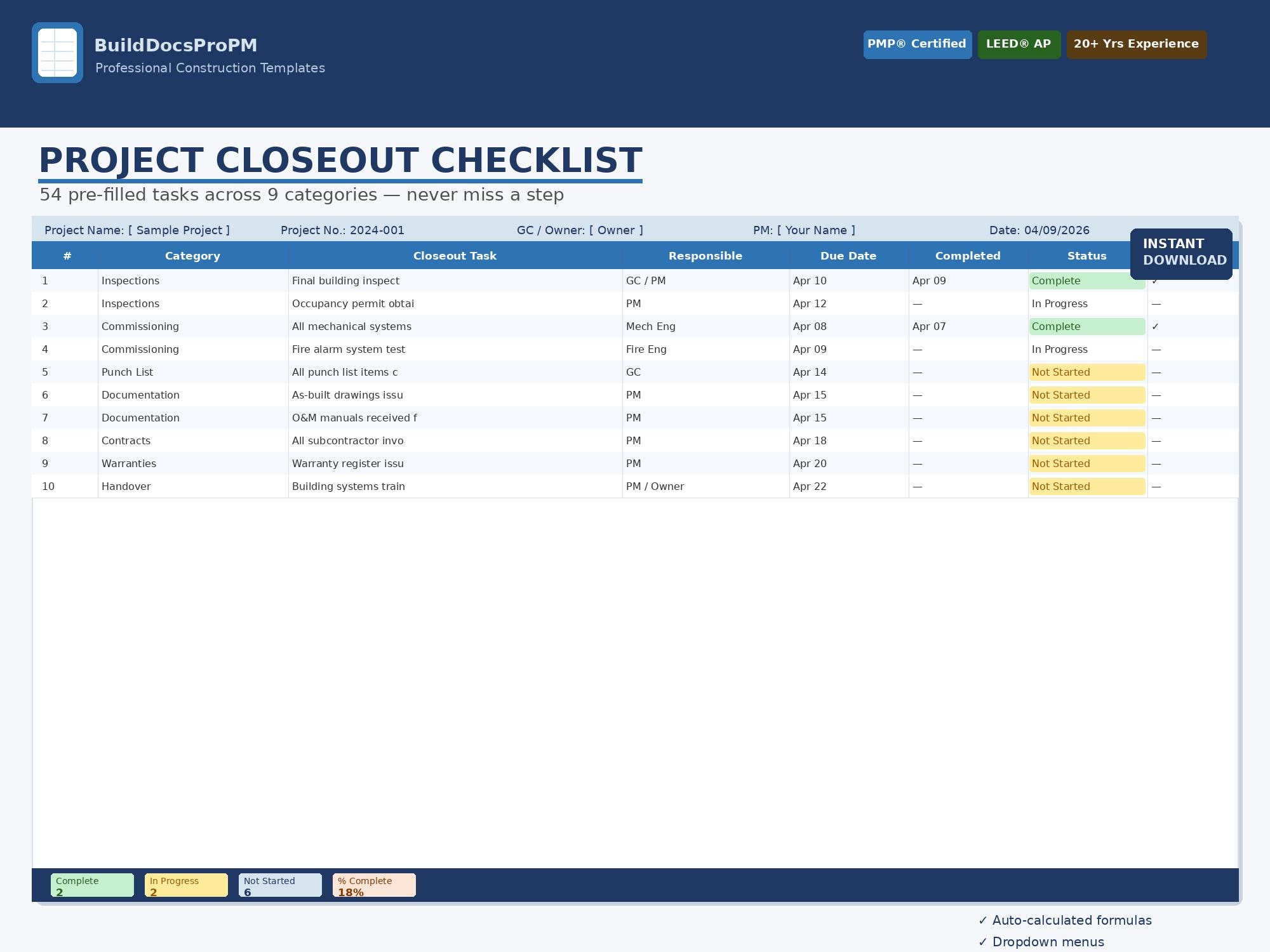Select the 'Occupancy permit obtai' task cell
1270x952 pixels.
tap(455, 303)
